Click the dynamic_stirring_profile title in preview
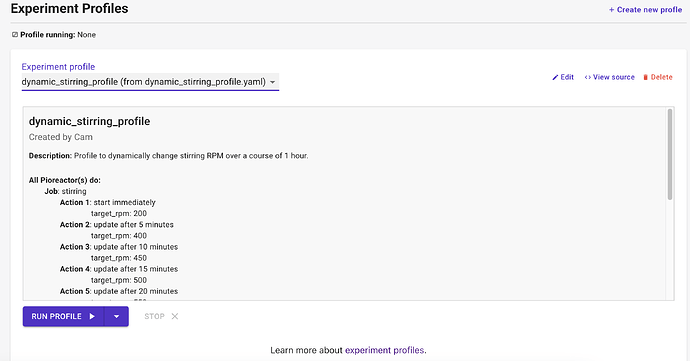 (89, 122)
